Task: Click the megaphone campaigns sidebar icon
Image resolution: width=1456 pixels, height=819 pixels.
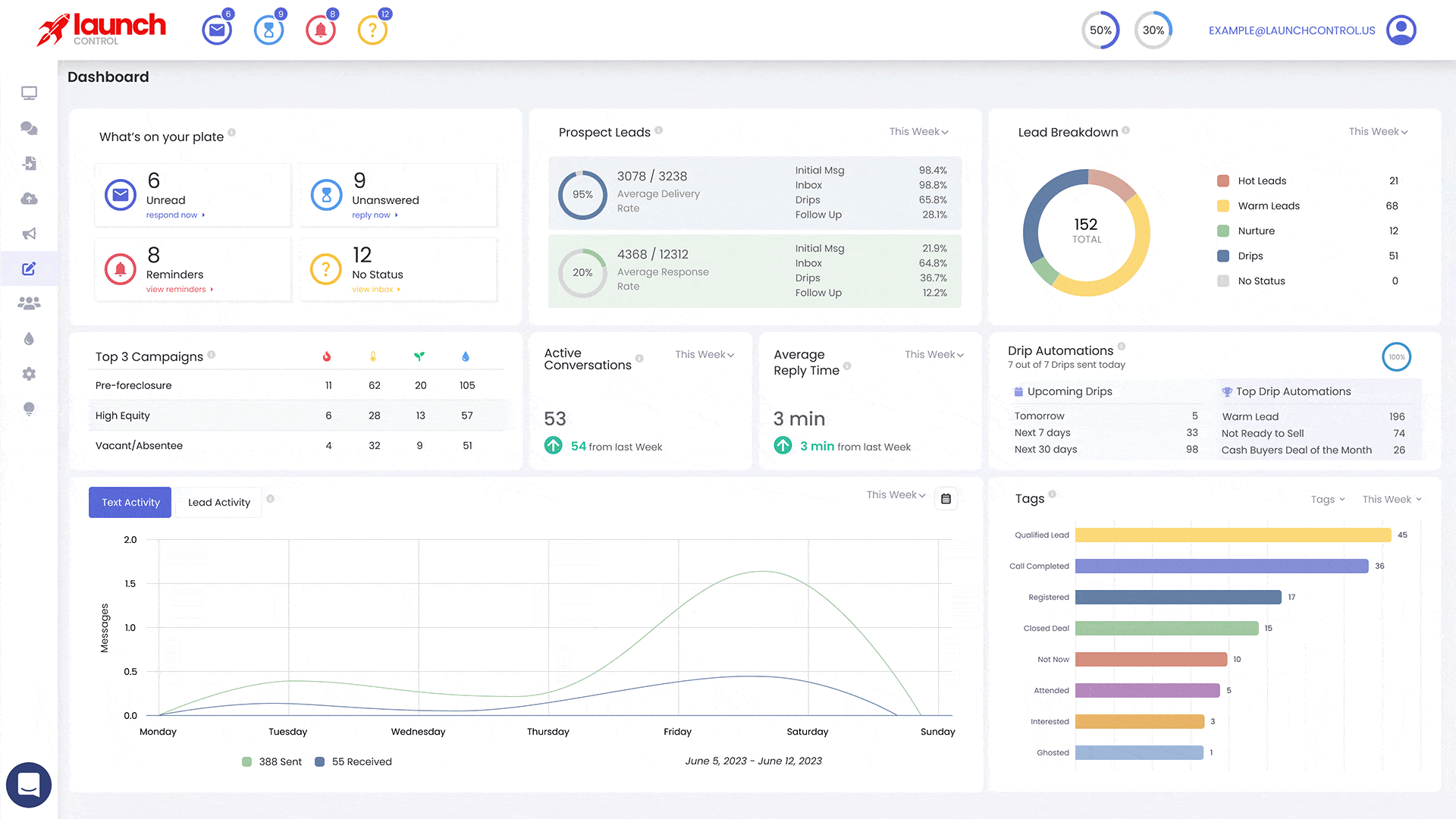Action: pos(29,234)
